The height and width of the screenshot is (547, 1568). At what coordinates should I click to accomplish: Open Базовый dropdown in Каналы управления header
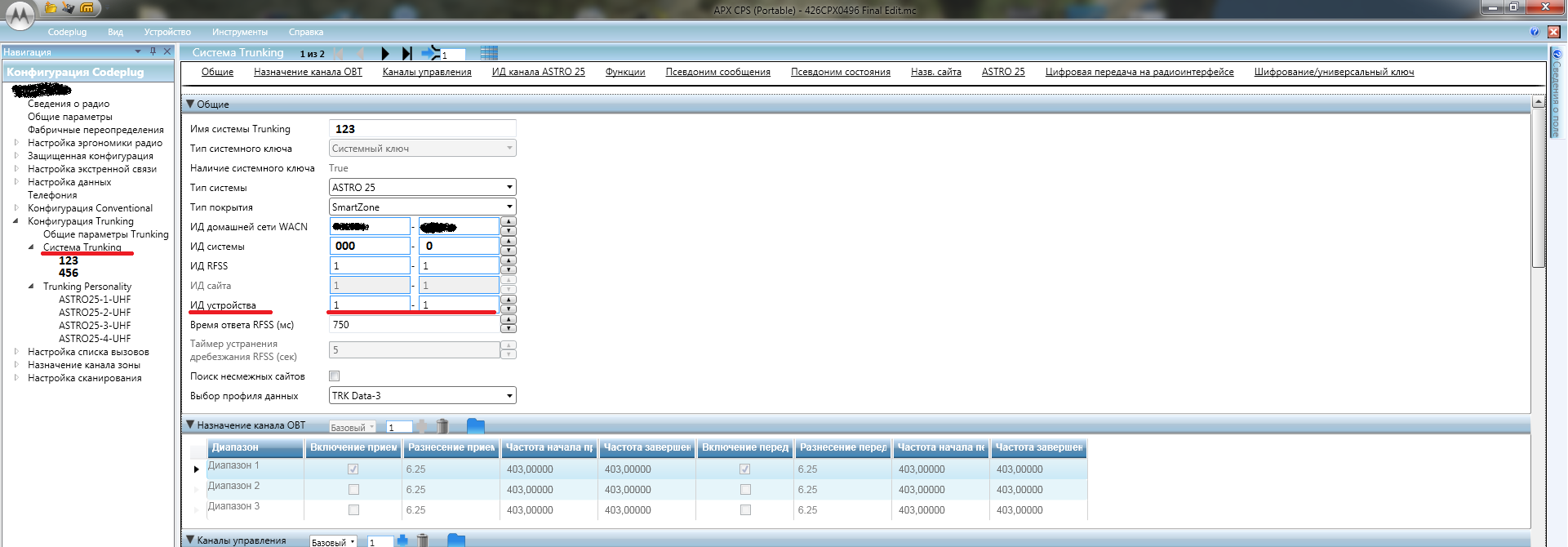pyautogui.click(x=334, y=541)
